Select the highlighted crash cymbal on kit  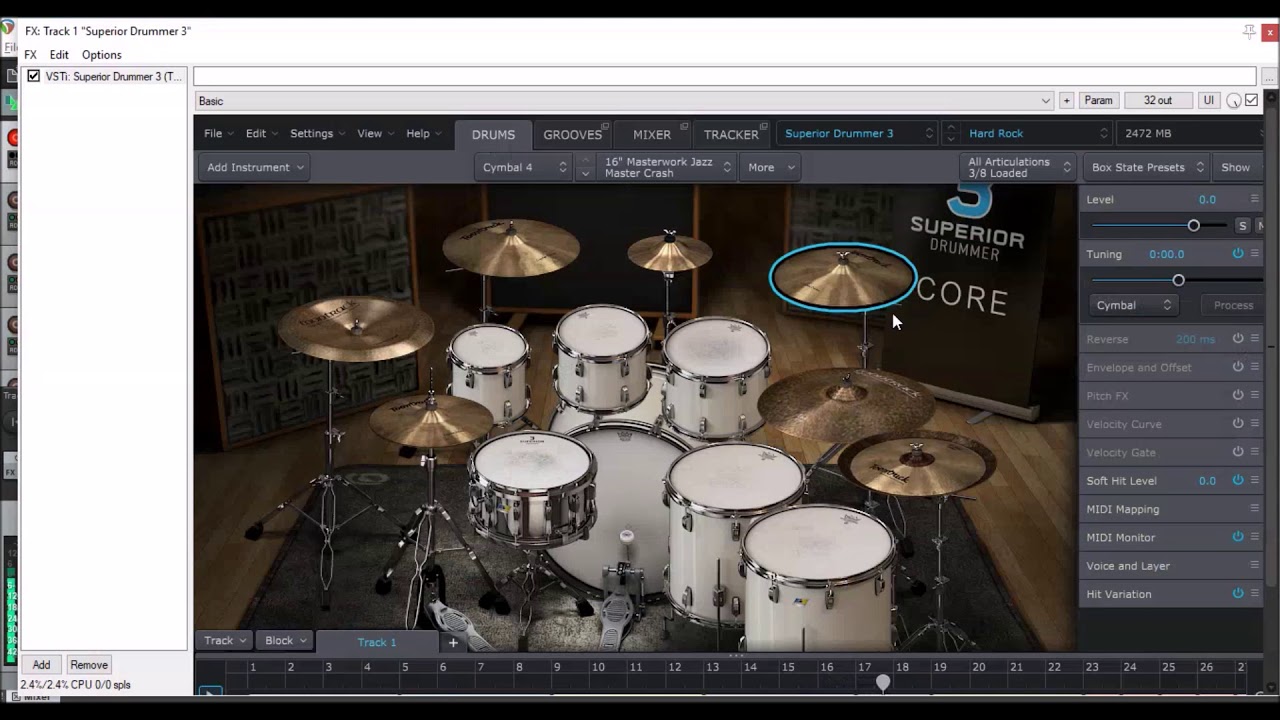point(842,276)
